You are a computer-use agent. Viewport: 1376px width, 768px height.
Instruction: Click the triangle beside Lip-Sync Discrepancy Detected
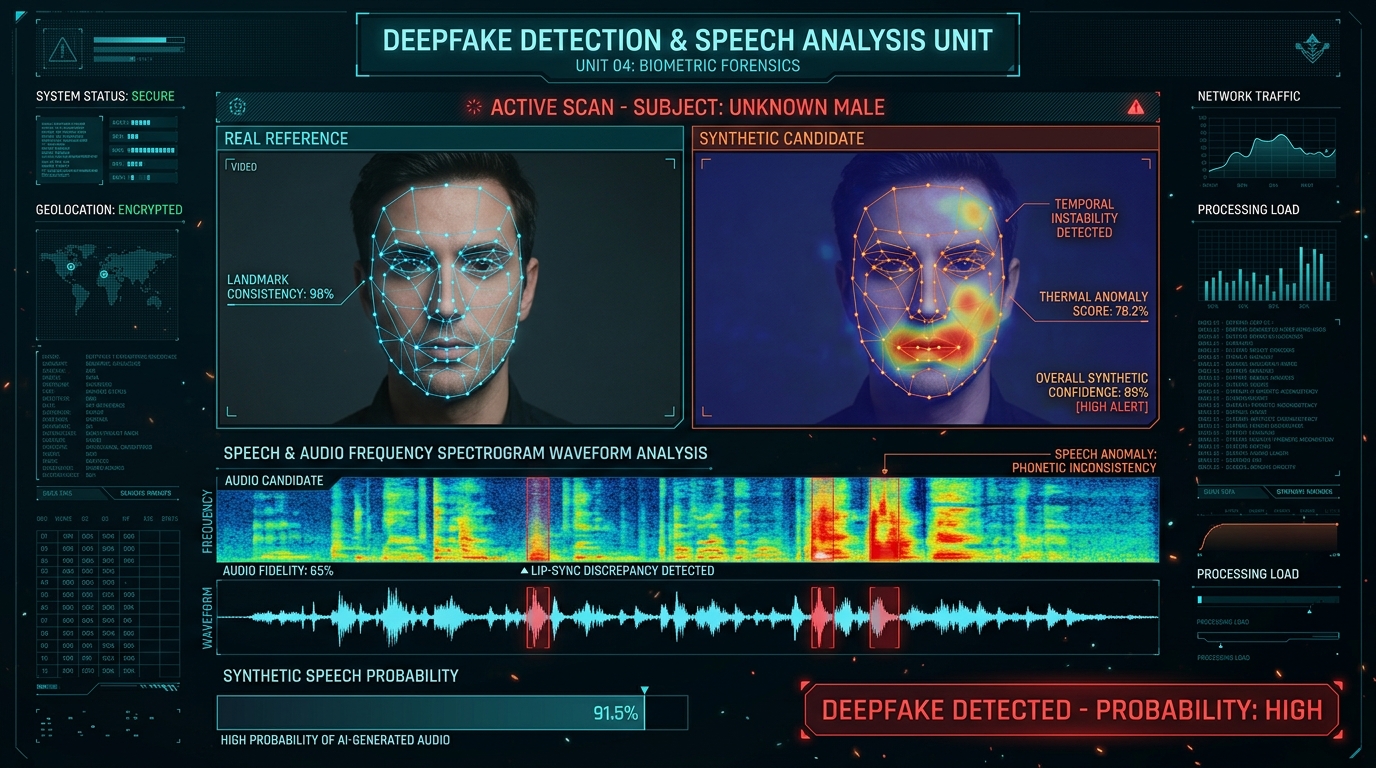click(525, 571)
